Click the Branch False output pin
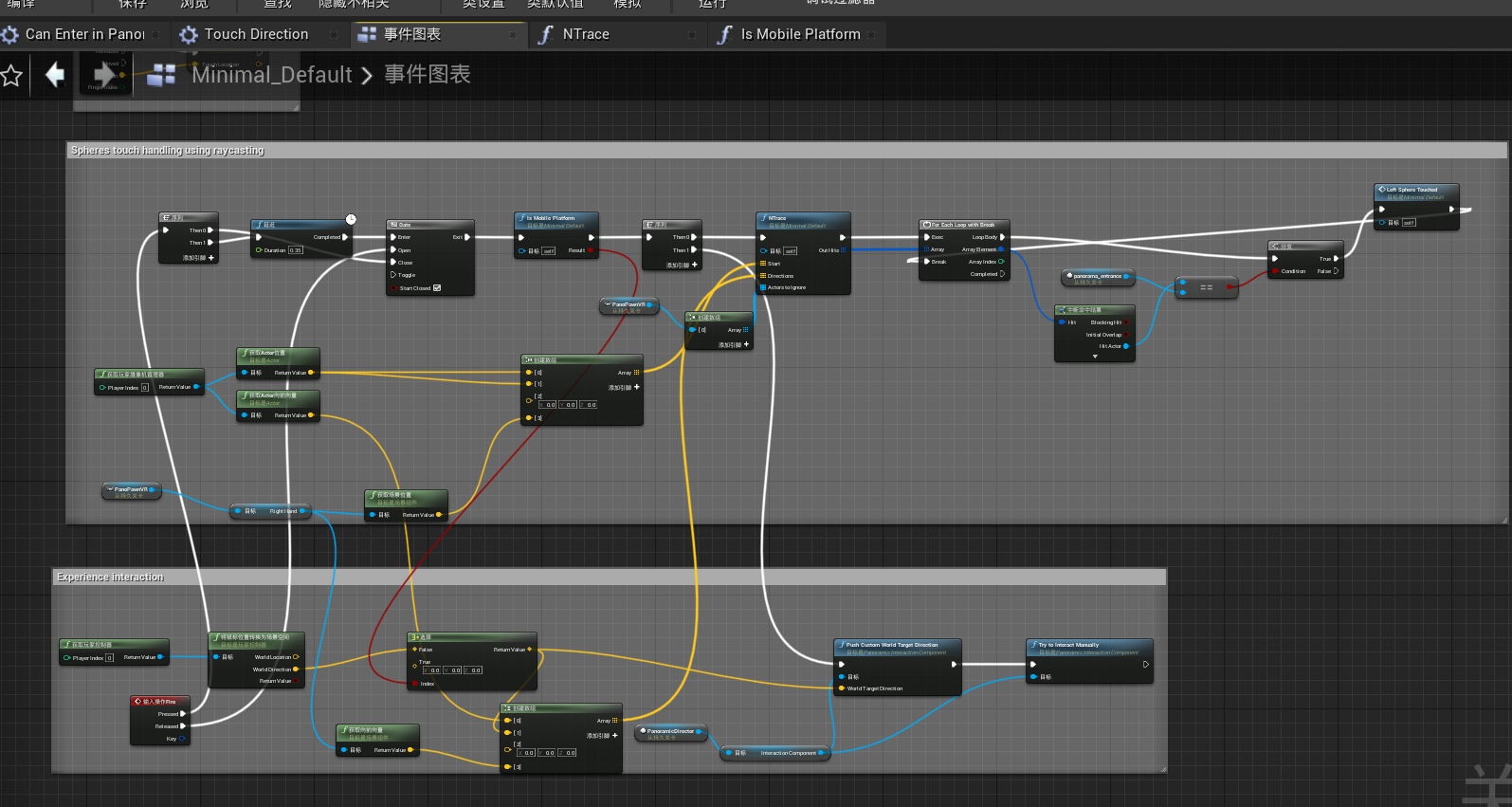 1336,271
